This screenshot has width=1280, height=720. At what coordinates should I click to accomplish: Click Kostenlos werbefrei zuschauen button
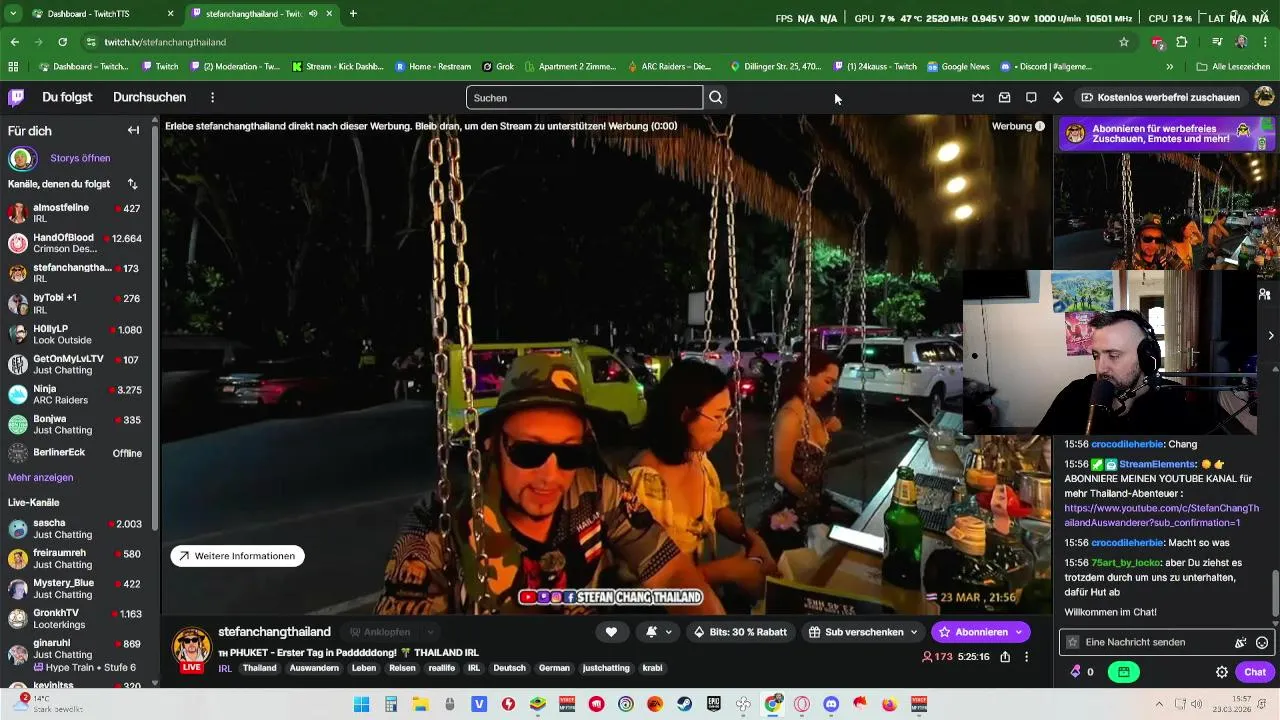[1160, 97]
